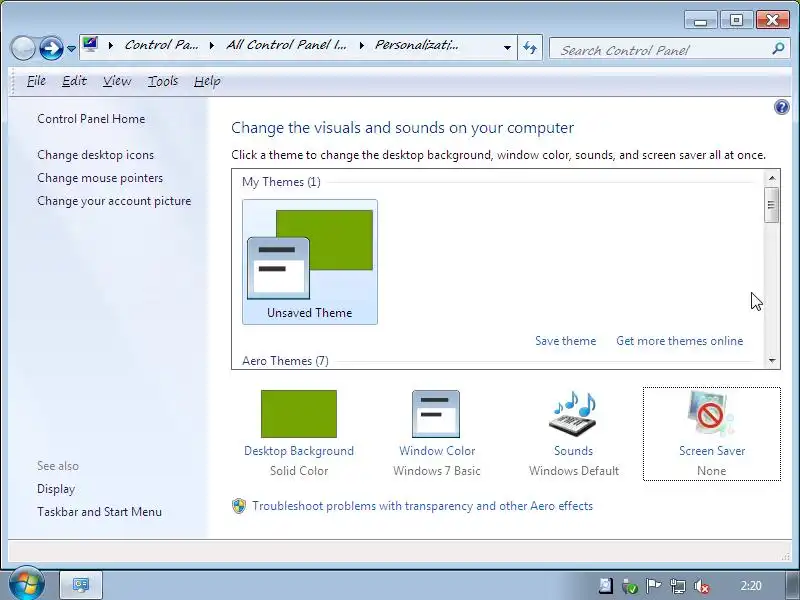Viewport: 800px width, 600px height.
Task: Click the Aero Themes (7) group heading
Action: [285, 361]
